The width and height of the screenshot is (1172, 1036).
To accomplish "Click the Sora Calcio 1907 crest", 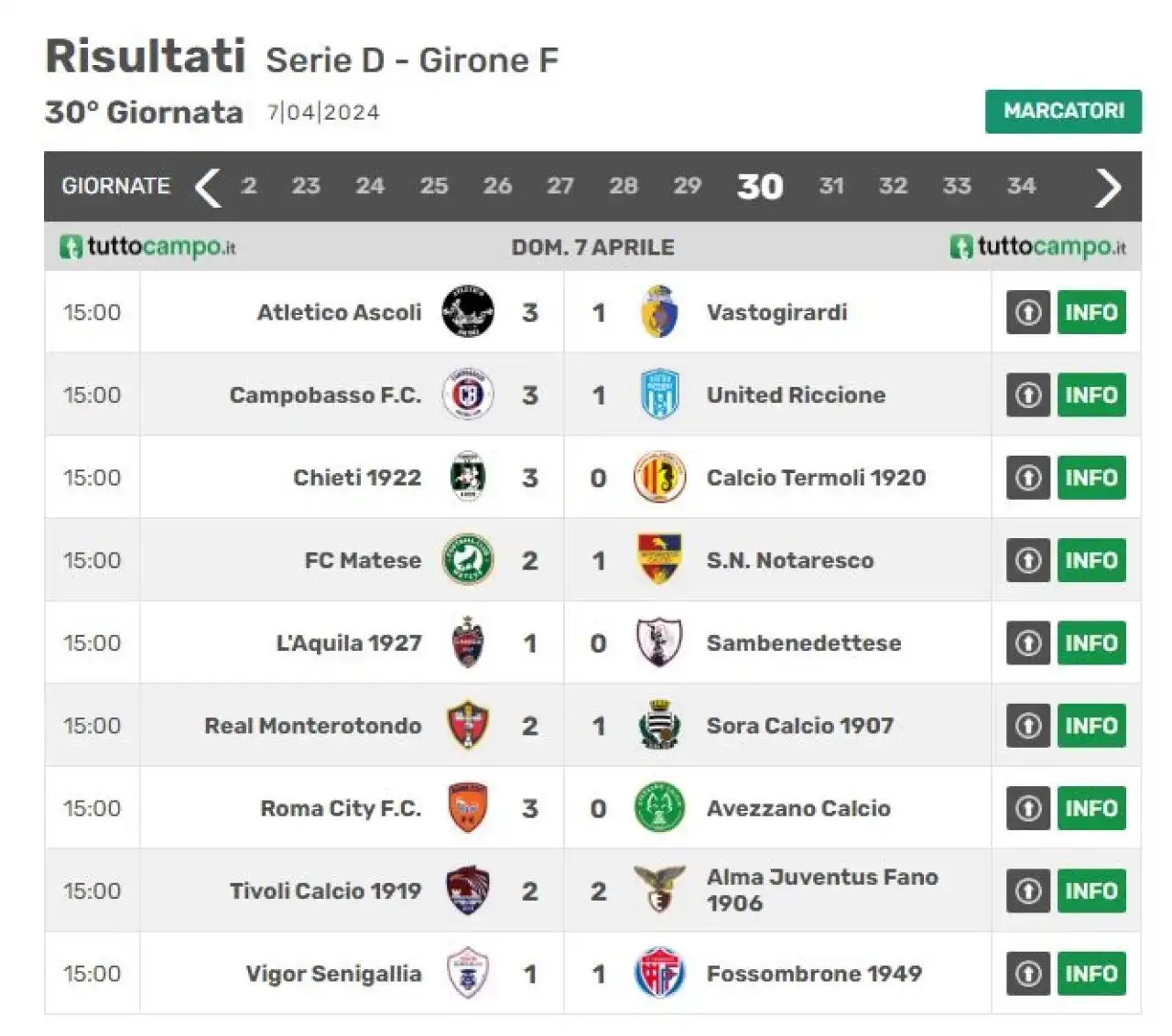I will pos(659,725).
